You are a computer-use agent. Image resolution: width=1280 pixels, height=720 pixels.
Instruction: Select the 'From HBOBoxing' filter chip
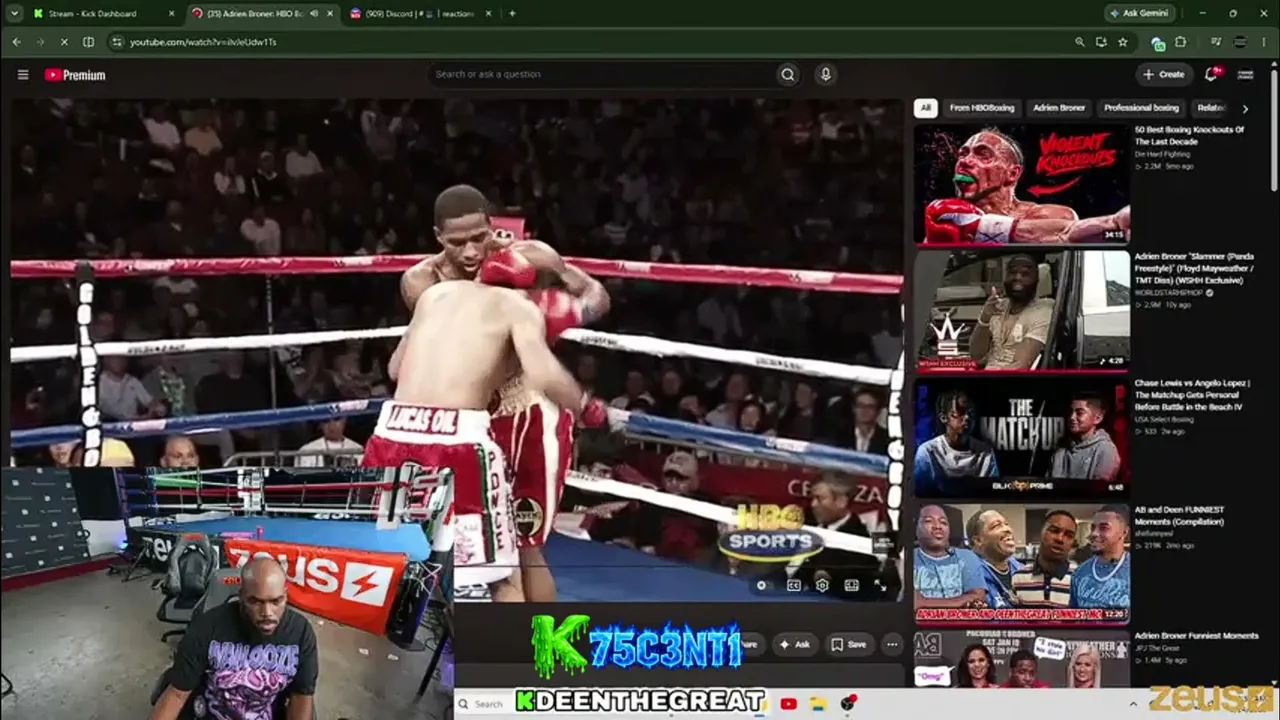982,108
